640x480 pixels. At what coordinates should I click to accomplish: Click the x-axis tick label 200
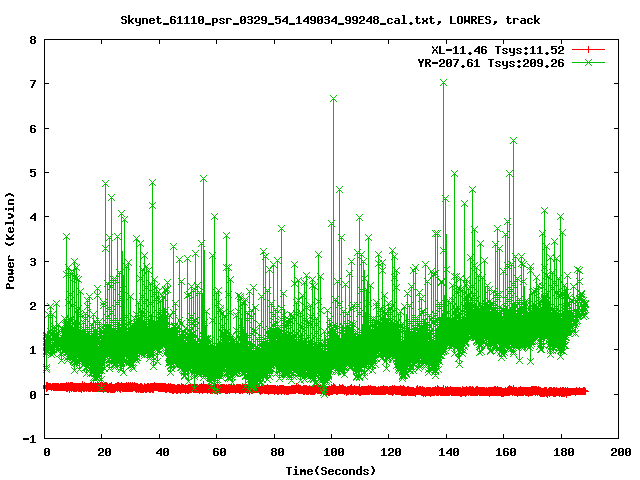(x=618, y=453)
